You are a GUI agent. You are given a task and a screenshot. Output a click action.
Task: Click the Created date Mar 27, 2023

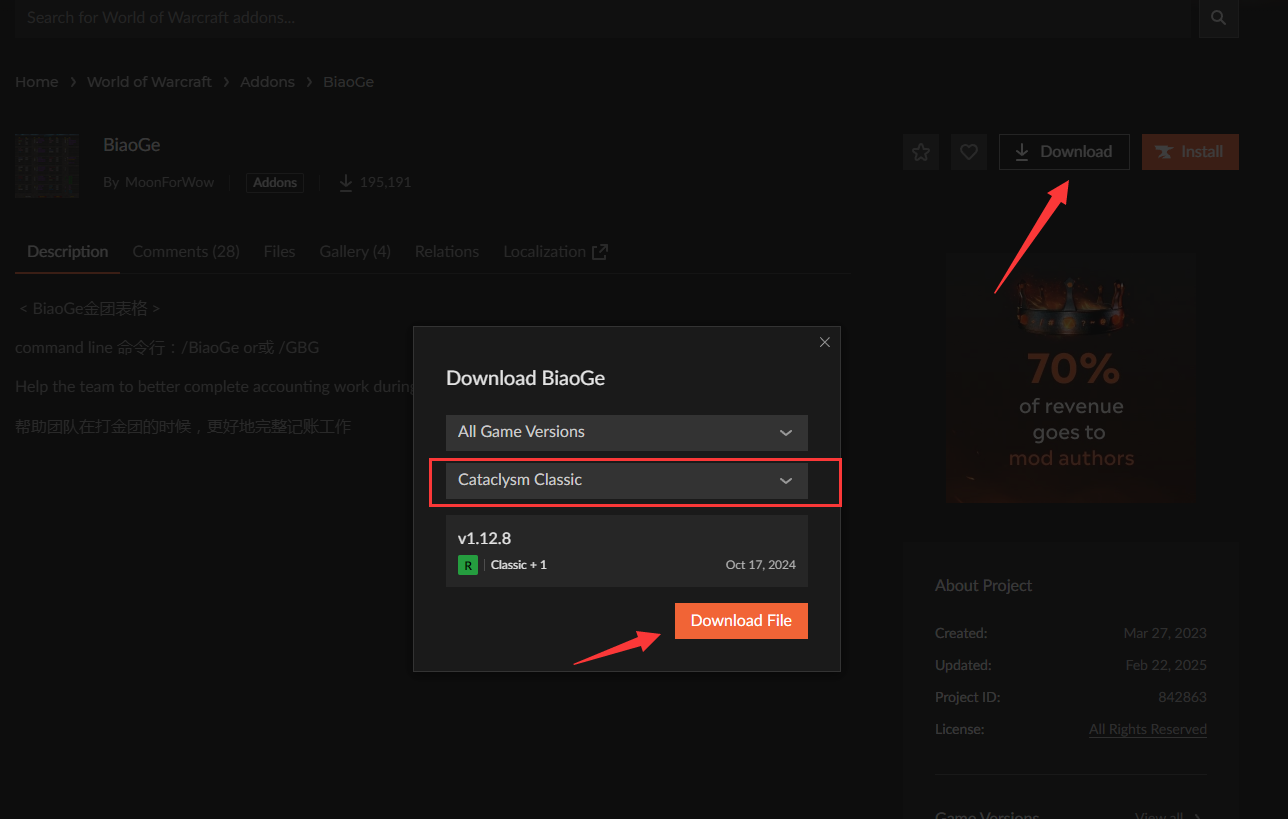coord(1165,634)
